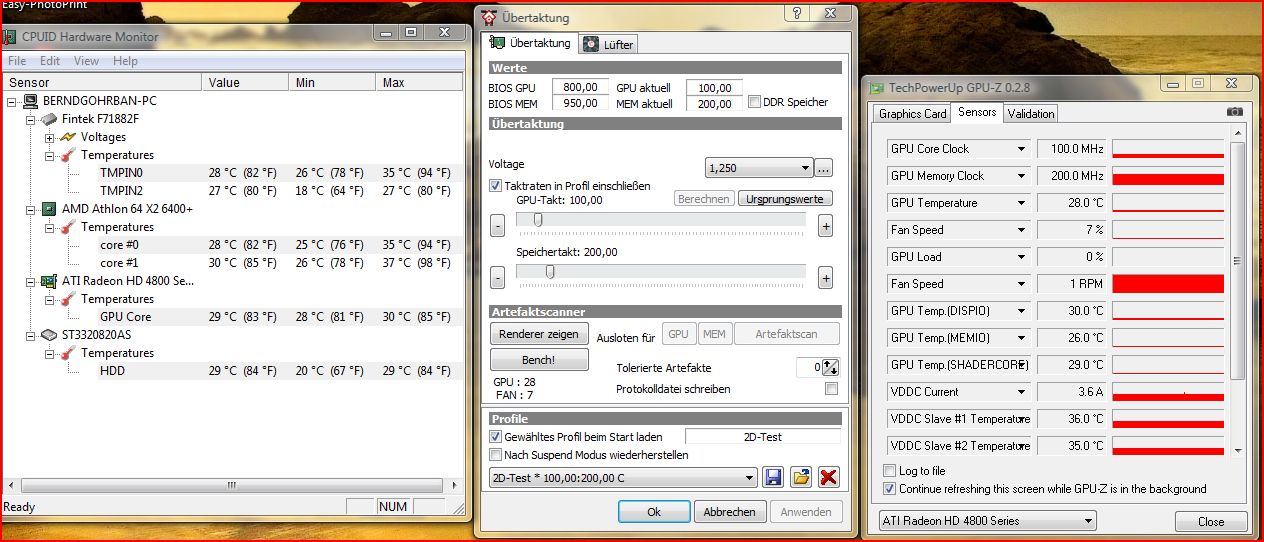This screenshot has height=542, width=1264.
Task: Switch to the Lüfter tab
Action: point(608,44)
